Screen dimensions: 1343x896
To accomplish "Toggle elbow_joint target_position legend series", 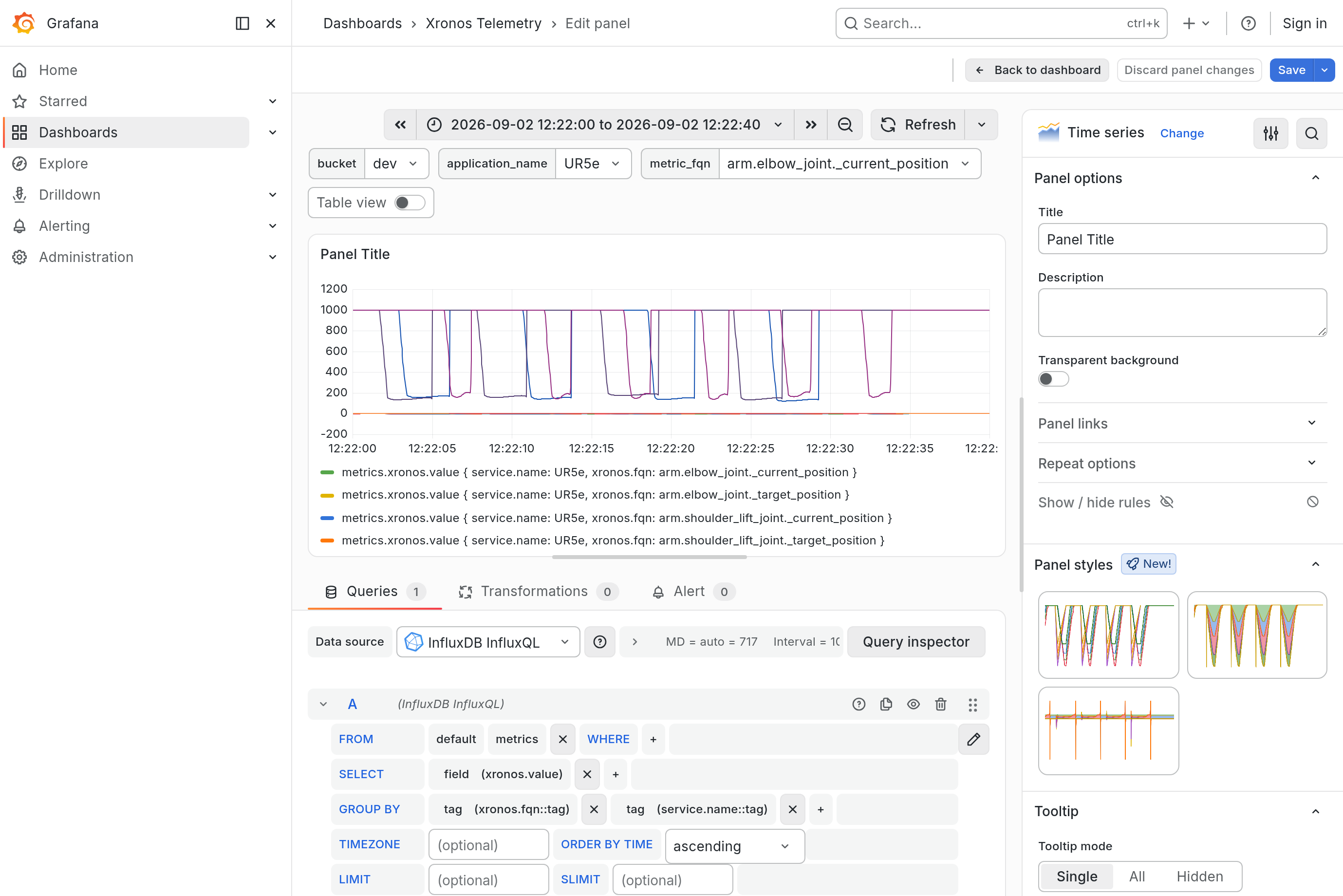I will pos(595,495).
